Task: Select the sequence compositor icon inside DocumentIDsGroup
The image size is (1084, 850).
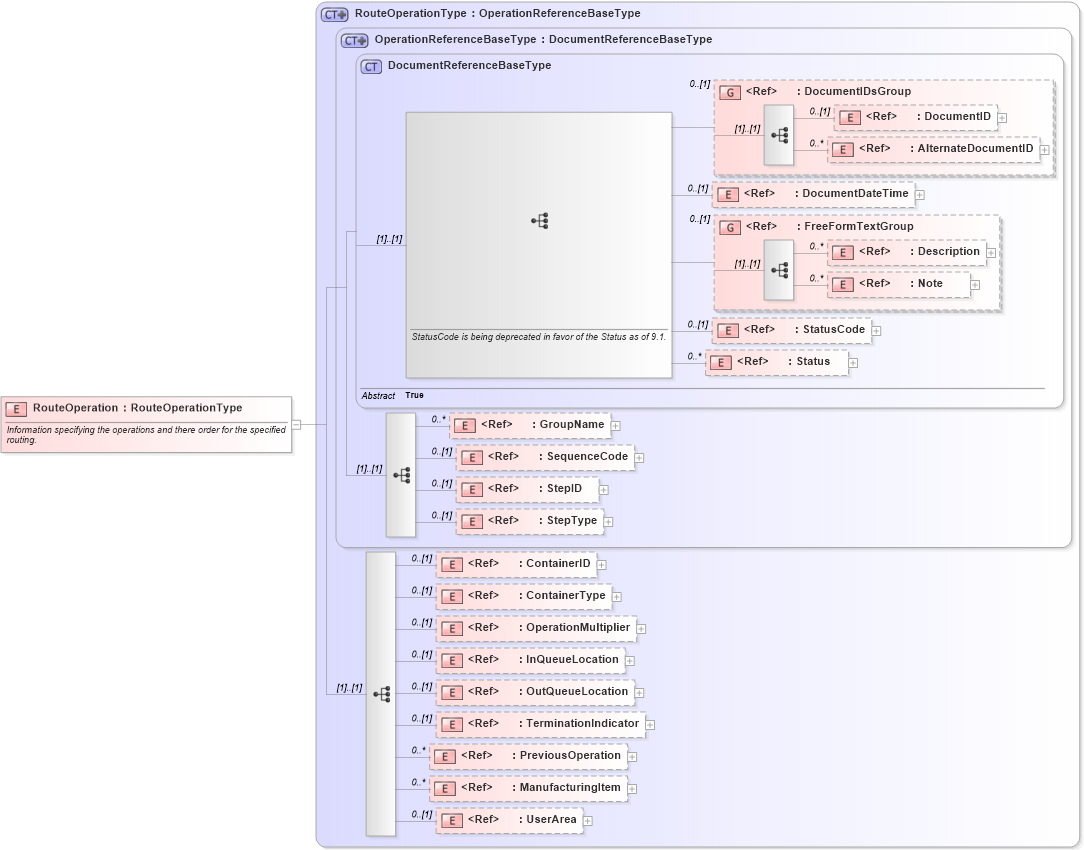Action: click(x=779, y=134)
